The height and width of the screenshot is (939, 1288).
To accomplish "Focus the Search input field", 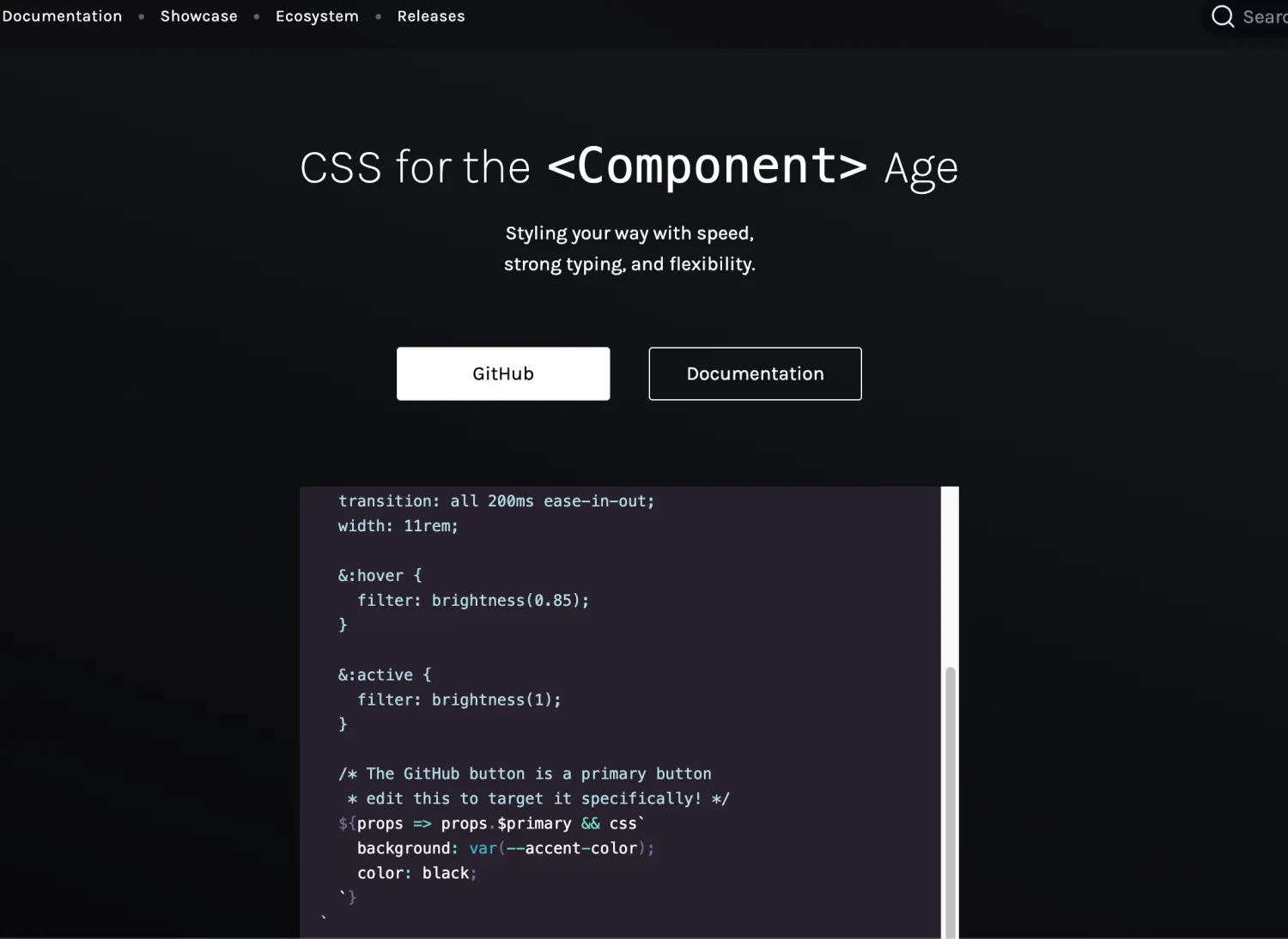I will pos(1264,17).
